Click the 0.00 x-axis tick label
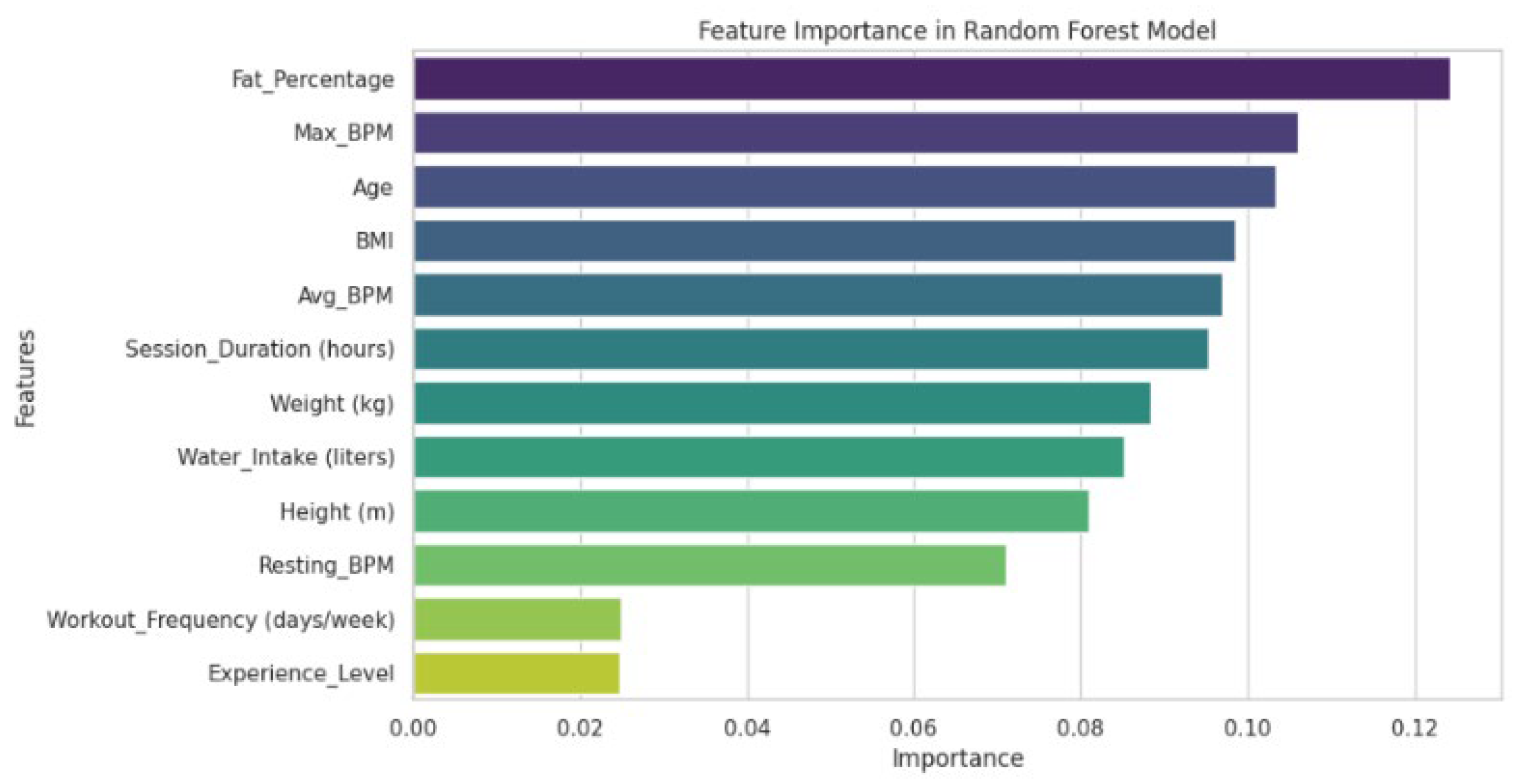The image size is (1517, 784). point(414,728)
